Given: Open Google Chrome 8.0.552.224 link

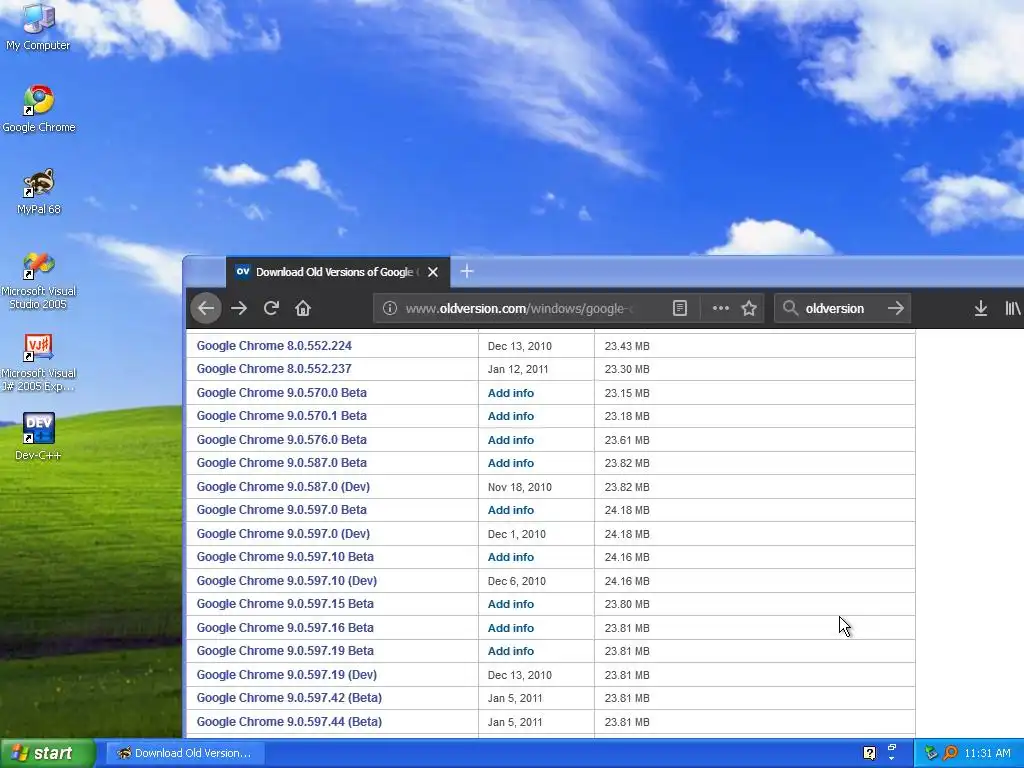Looking at the screenshot, I should [274, 345].
